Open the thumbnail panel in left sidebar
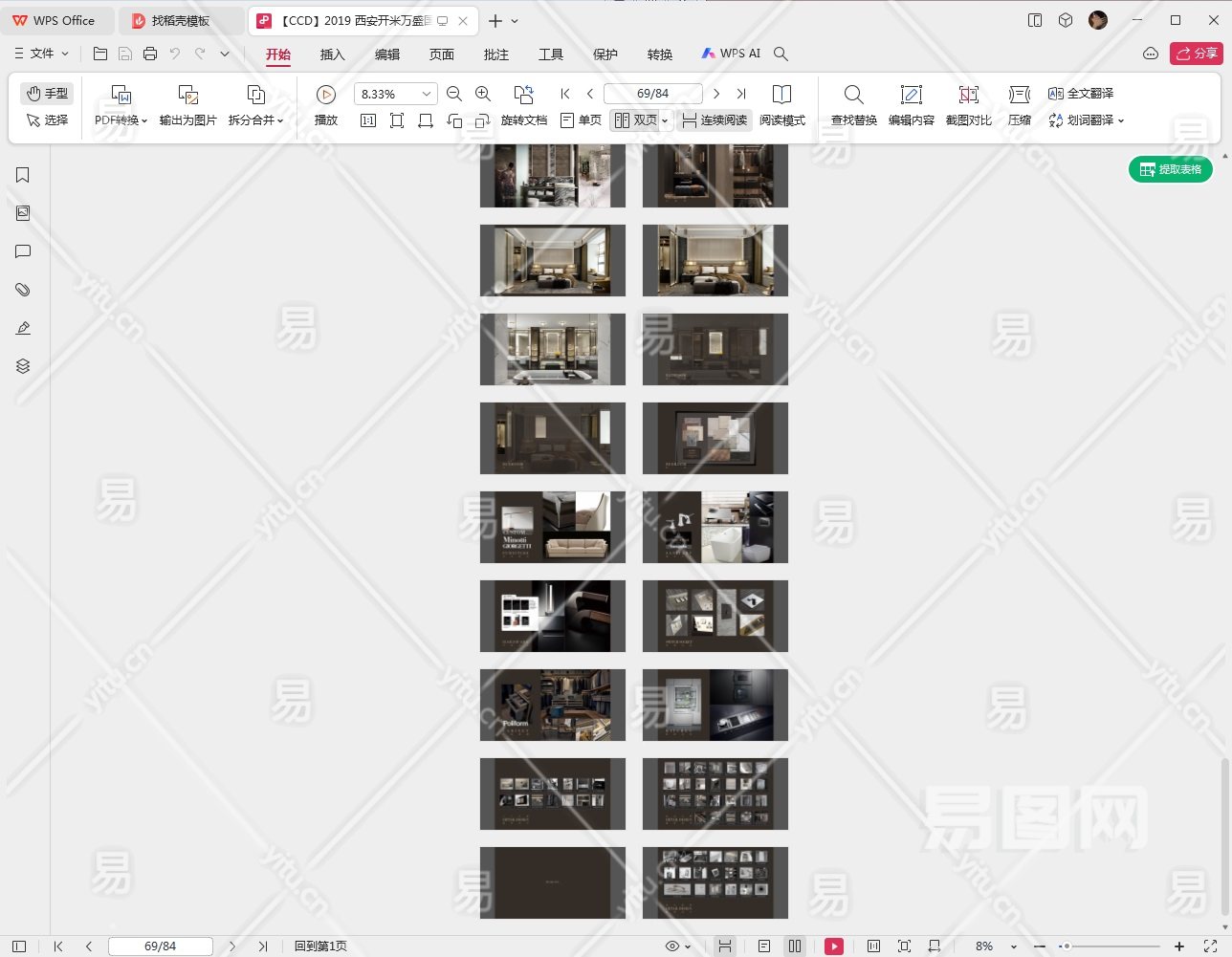The width and height of the screenshot is (1232, 957). (x=23, y=213)
